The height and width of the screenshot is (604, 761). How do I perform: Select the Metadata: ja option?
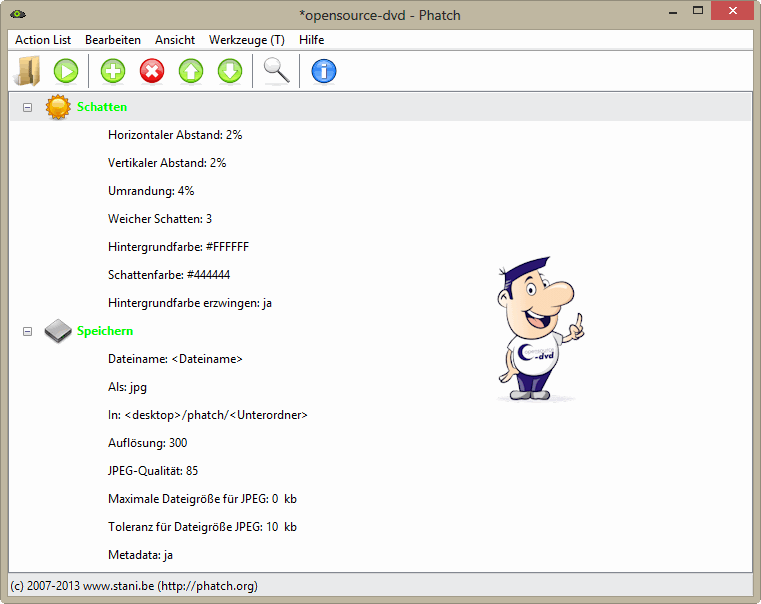tap(141, 555)
